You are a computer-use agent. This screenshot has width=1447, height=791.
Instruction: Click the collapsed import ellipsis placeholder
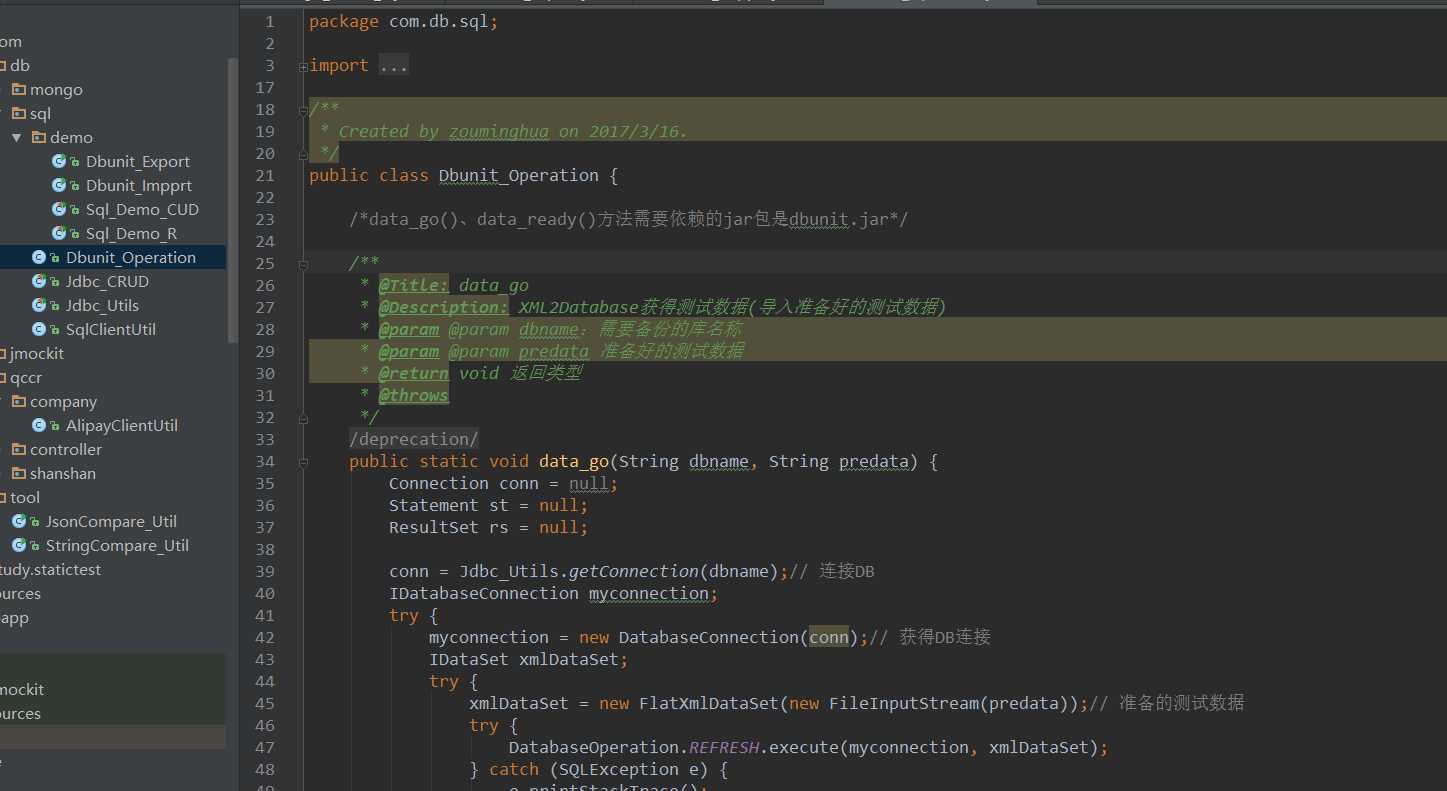pos(394,66)
